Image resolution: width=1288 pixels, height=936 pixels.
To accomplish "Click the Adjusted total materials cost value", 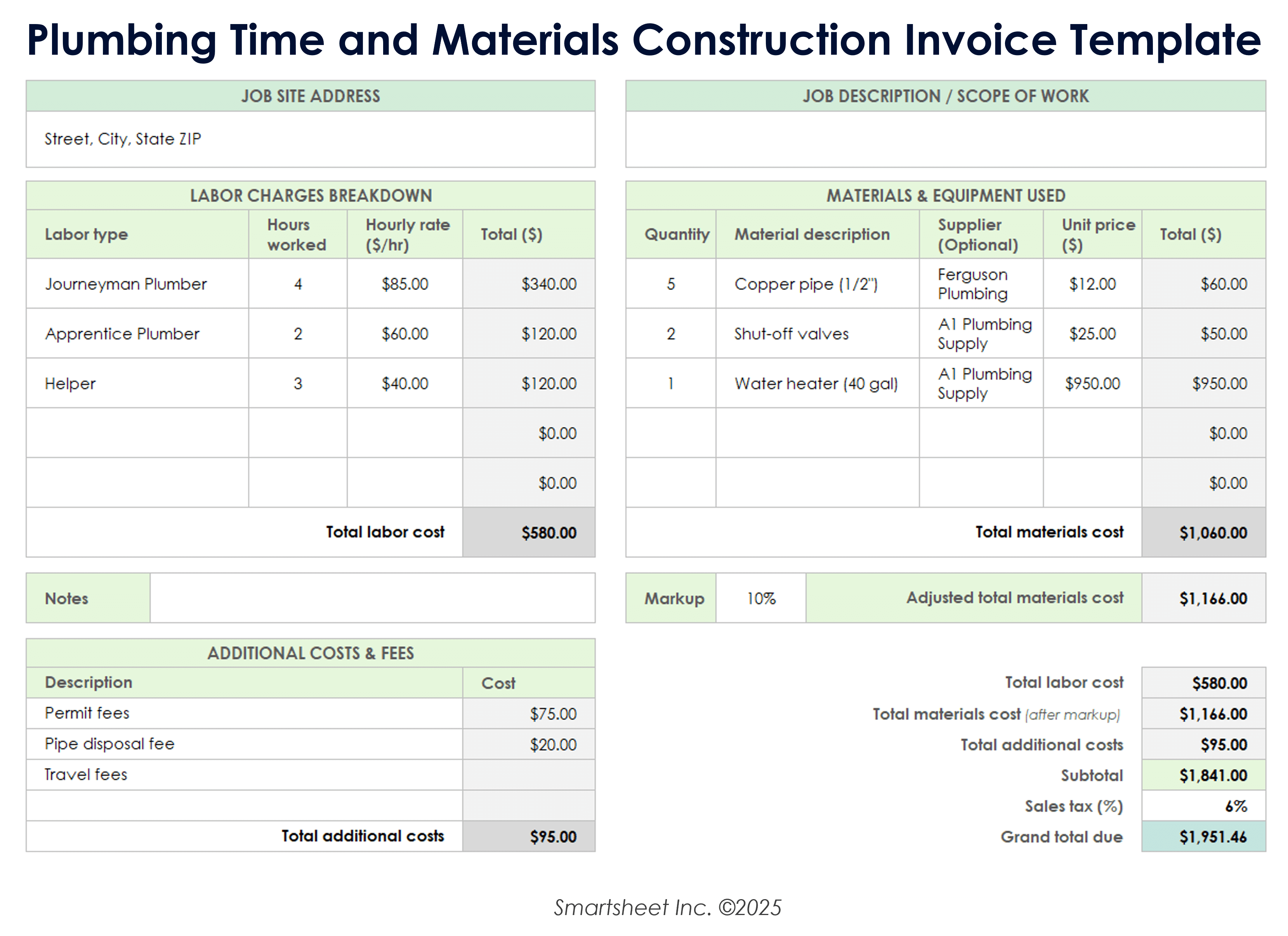I will 1203,598.
